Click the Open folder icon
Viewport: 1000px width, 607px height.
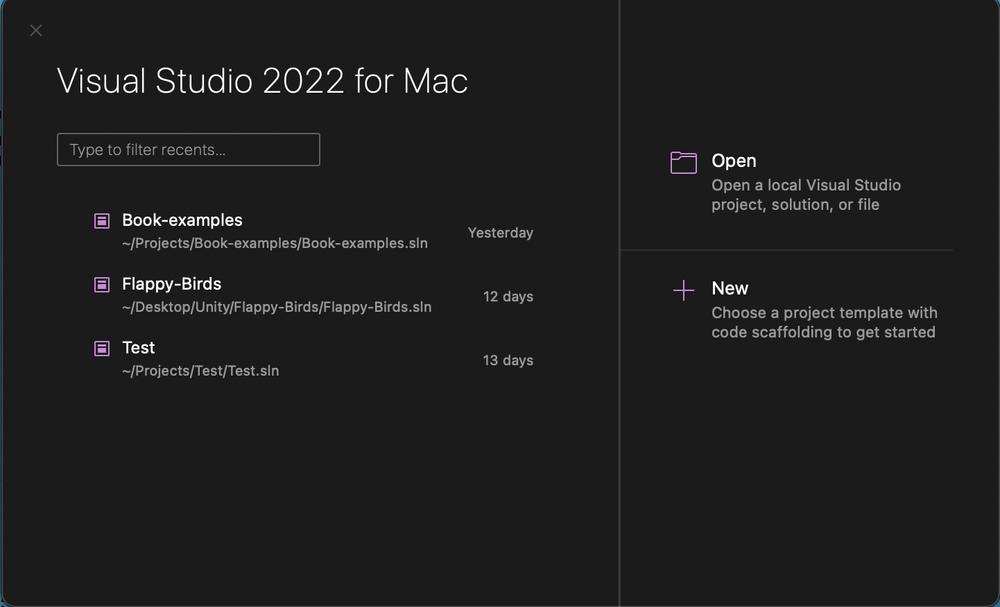(683, 163)
